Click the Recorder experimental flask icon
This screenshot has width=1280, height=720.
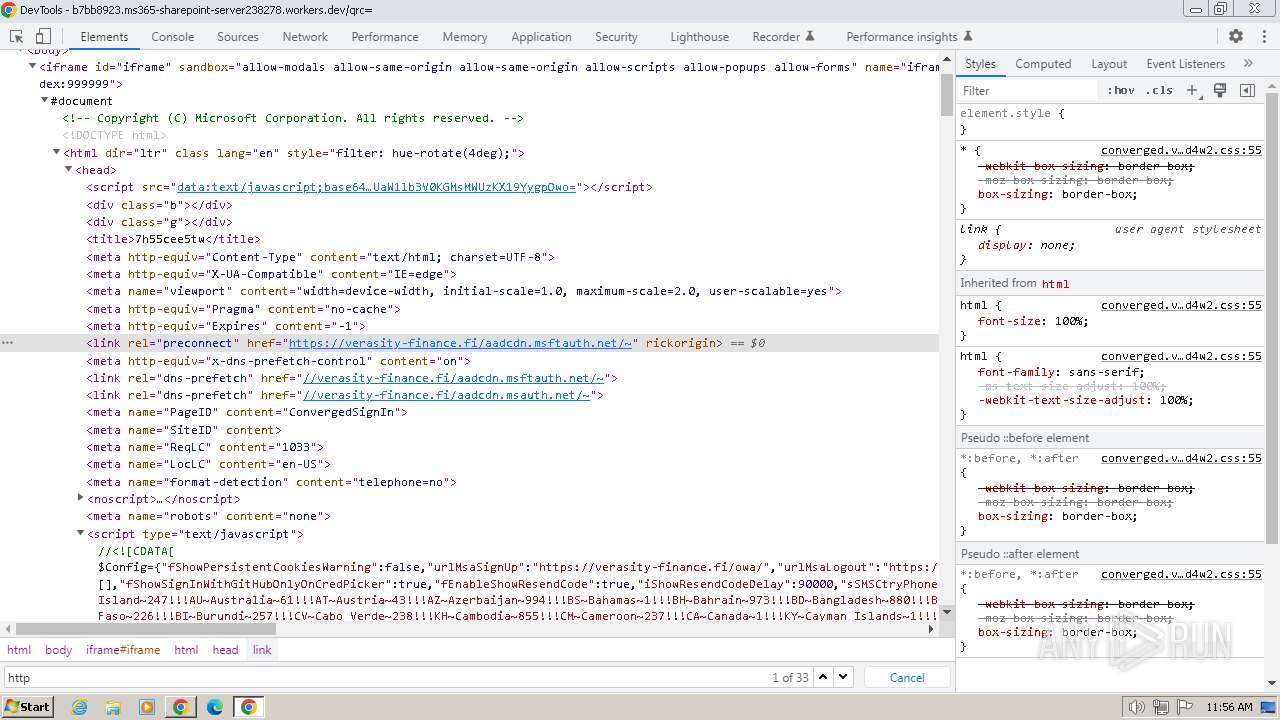[x=810, y=36]
